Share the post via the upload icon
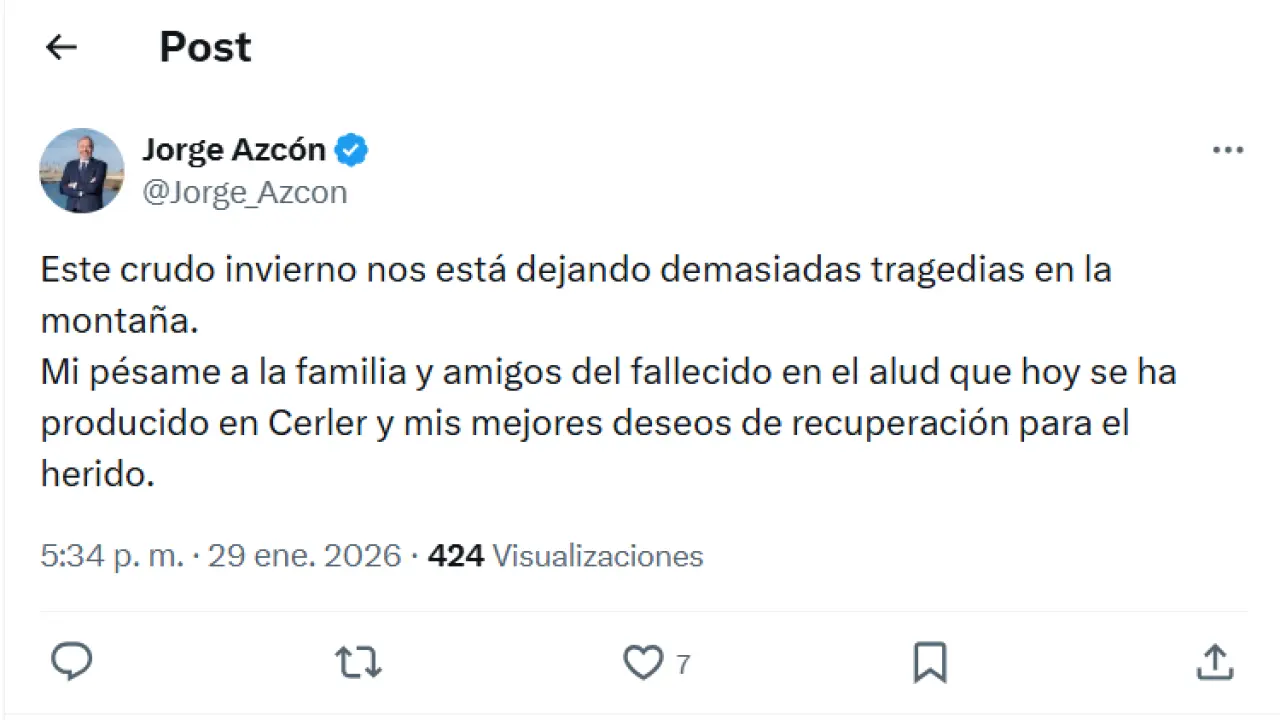 (x=1214, y=662)
